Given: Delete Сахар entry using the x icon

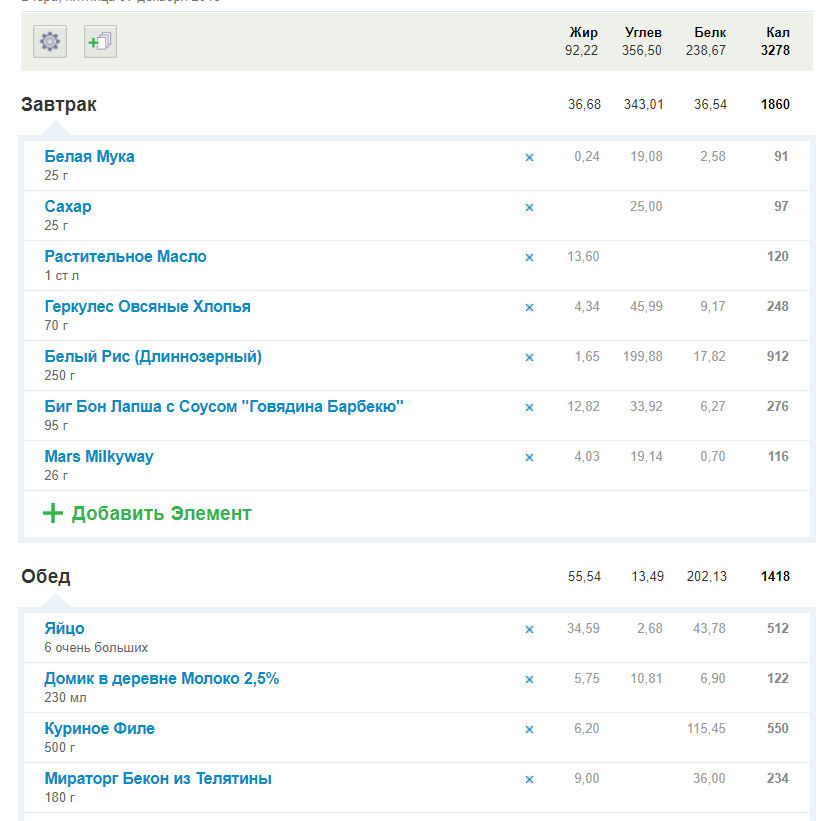Looking at the screenshot, I should [530, 207].
